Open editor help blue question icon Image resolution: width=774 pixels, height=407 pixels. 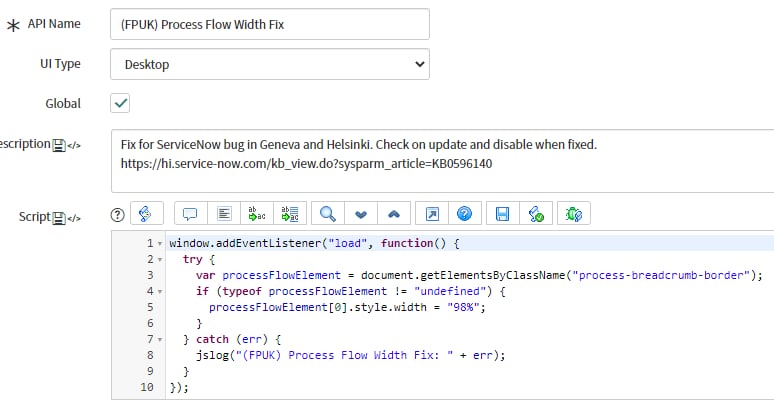464,214
